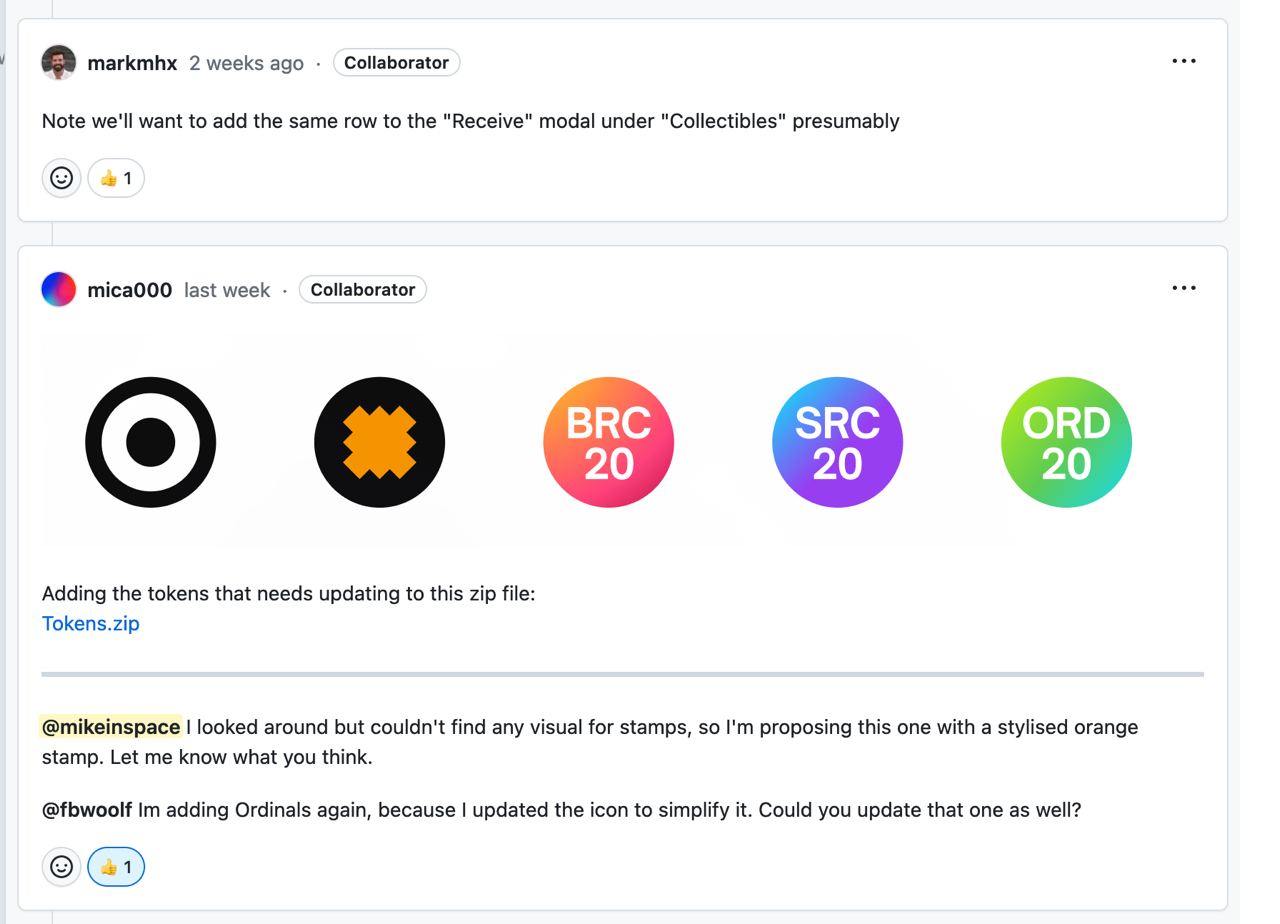Click the @fbwoolf mention
The width and height of the screenshot is (1280, 924).
click(x=87, y=810)
